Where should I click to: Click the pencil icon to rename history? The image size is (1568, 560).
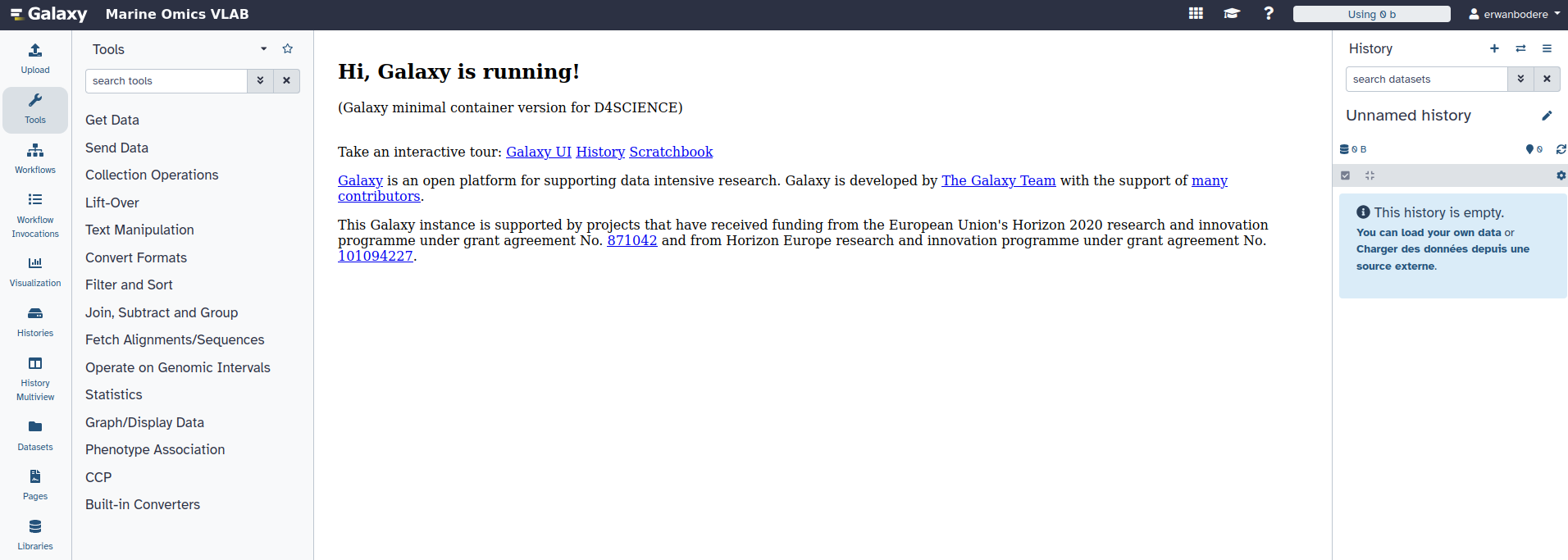point(1547,116)
